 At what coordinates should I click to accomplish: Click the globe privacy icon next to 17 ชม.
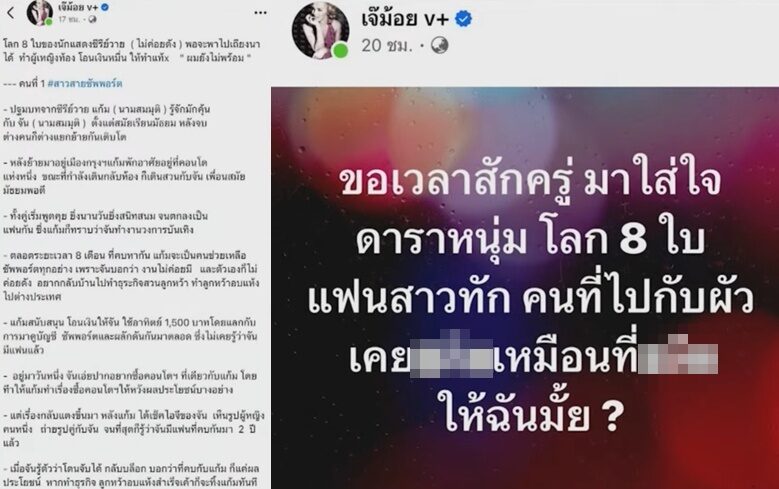(x=92, y=19)
